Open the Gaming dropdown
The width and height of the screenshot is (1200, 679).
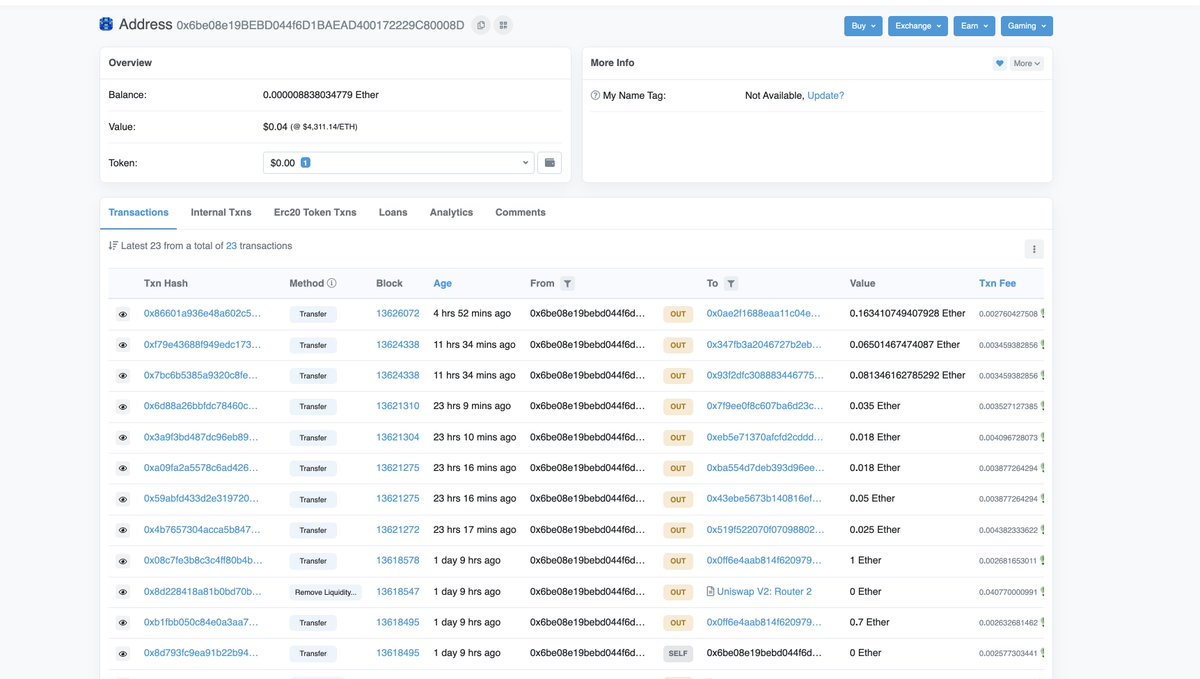click(x=1026, y=26)
